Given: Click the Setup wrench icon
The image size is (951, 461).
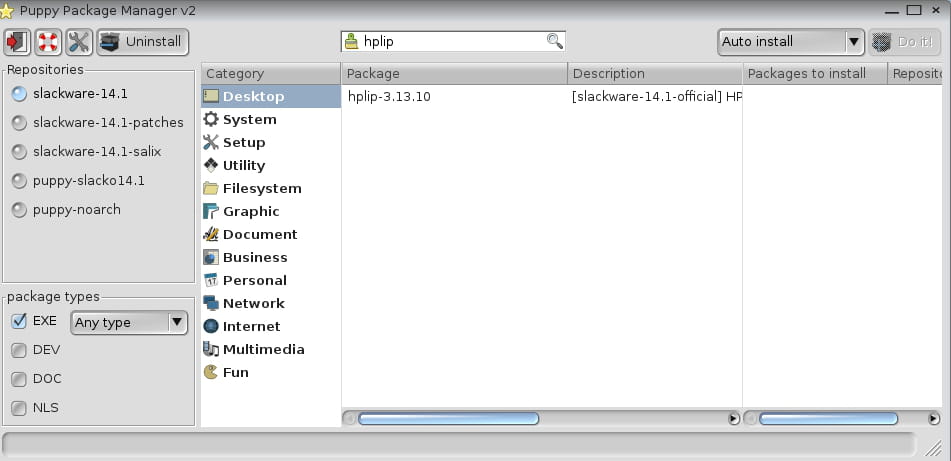Looking at the screenshot, I should (x=210, y=142).
